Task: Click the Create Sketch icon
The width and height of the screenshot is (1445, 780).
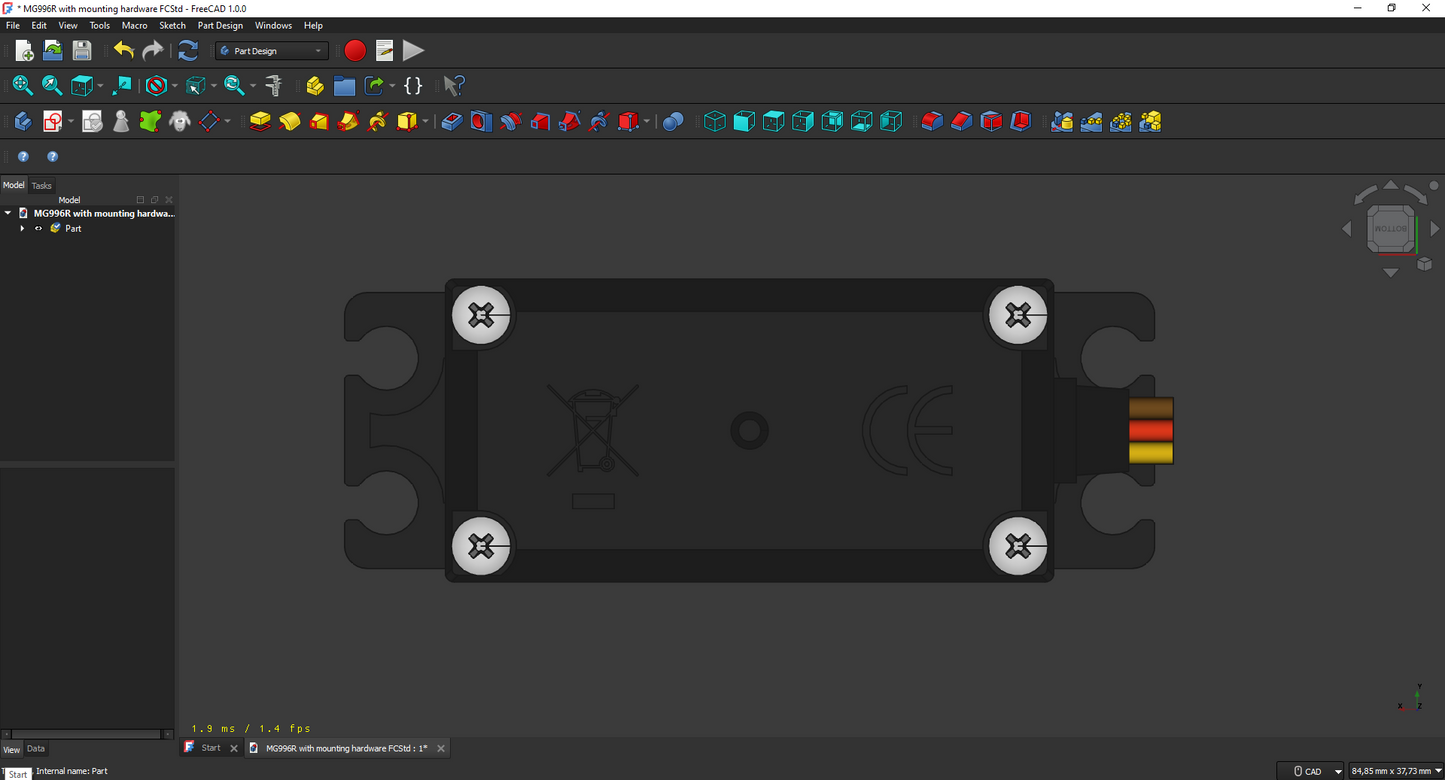Action: pyautogui.click(x=53, y=122)
